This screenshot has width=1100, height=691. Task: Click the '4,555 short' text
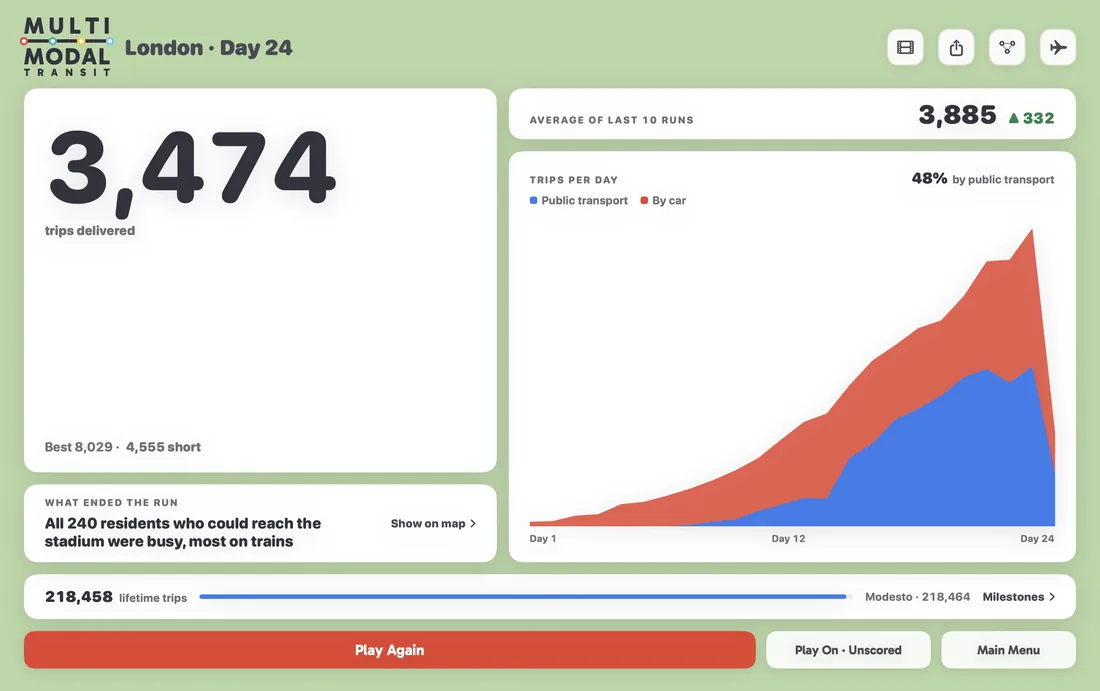pos(163,447)
